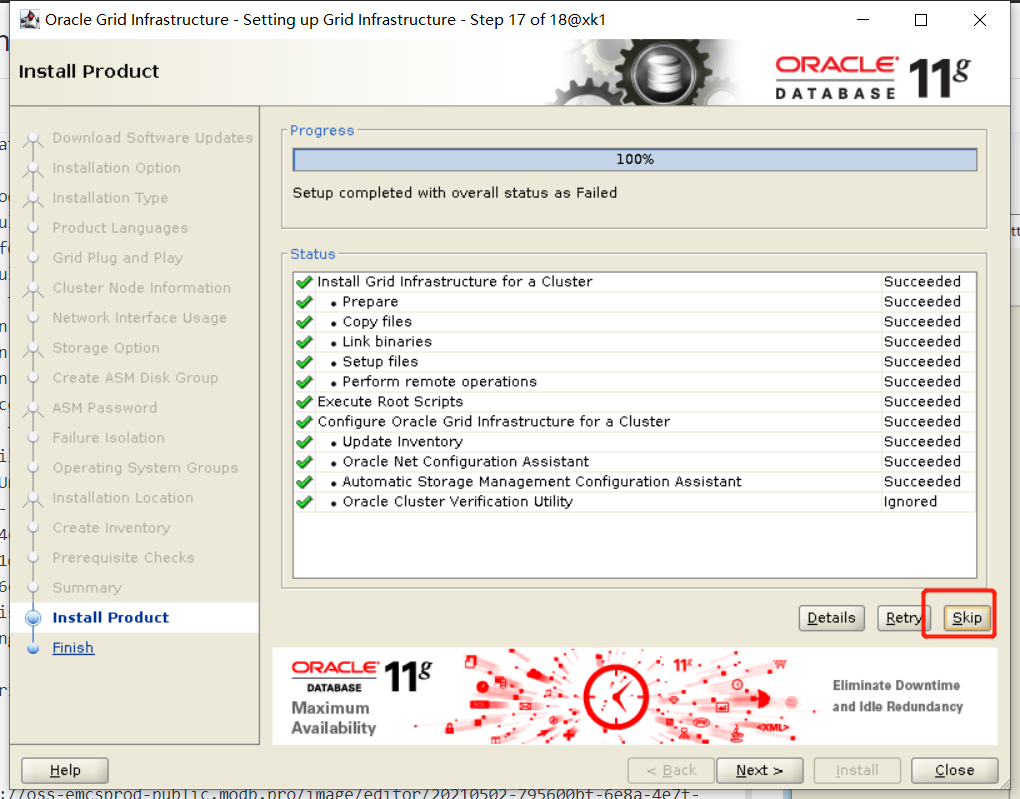Select Create Inventory step

pos(111,528)
